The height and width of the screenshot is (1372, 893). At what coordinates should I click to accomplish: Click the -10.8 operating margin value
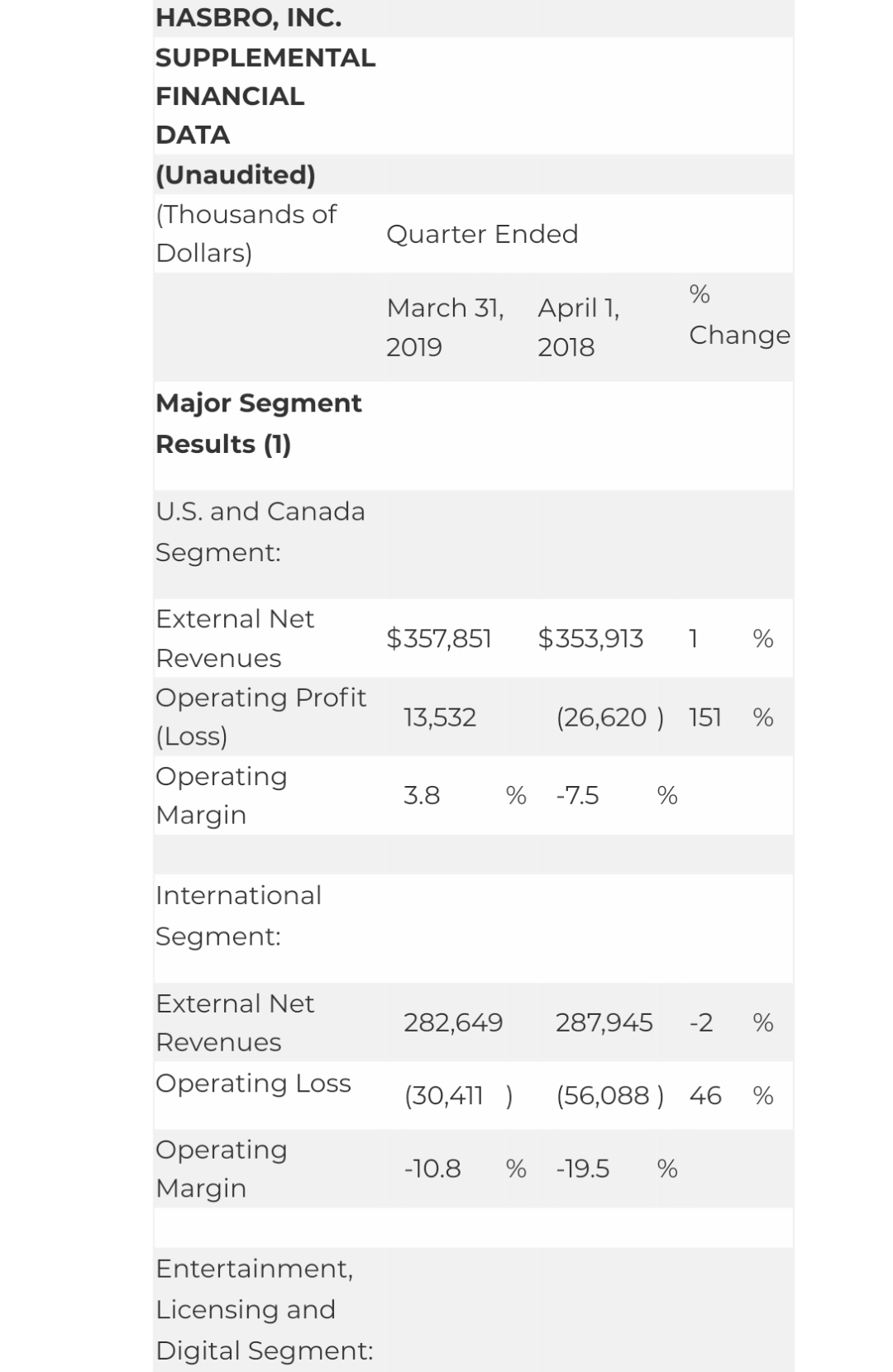432,1168
